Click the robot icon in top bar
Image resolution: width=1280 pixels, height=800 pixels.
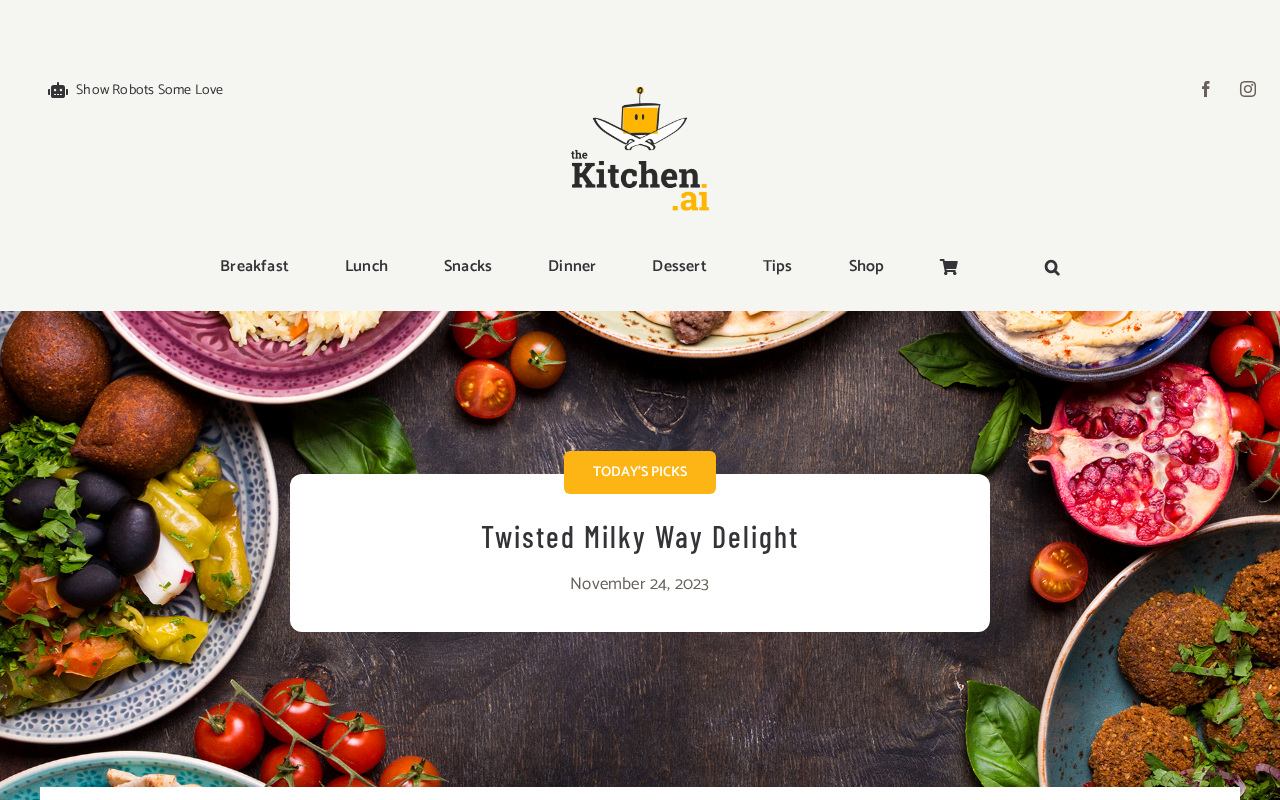coord(58,91)
